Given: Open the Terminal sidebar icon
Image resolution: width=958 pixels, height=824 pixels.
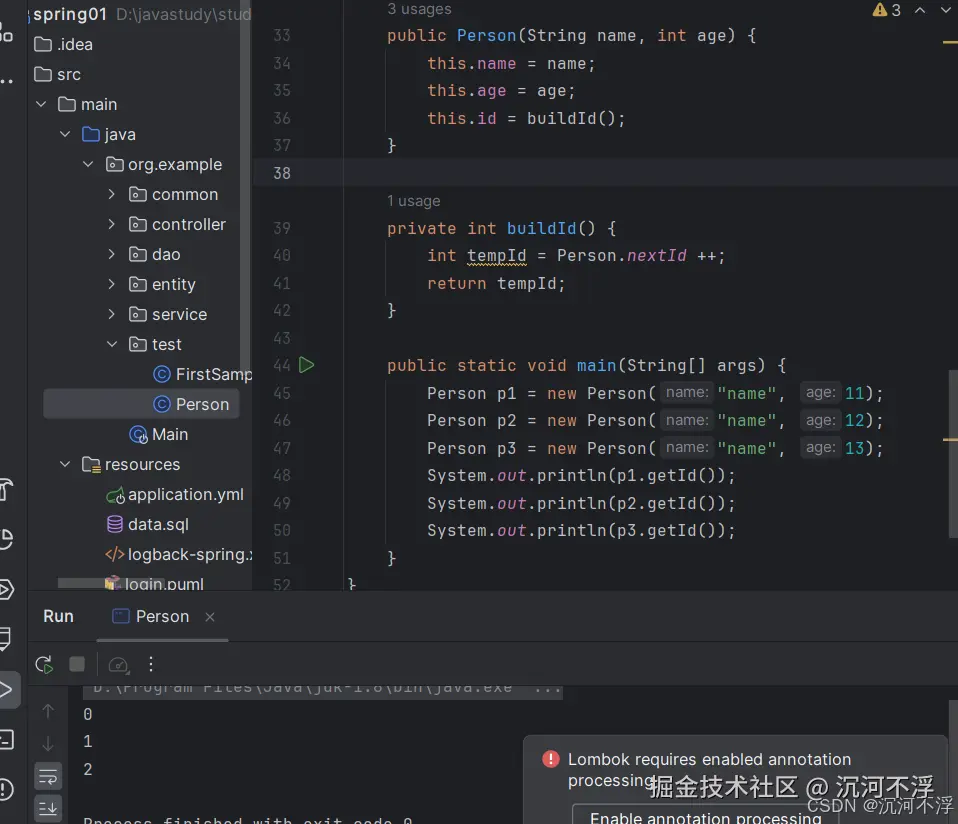Looking at the screenshot, I should pyautogui.click(x=6, y=740).
